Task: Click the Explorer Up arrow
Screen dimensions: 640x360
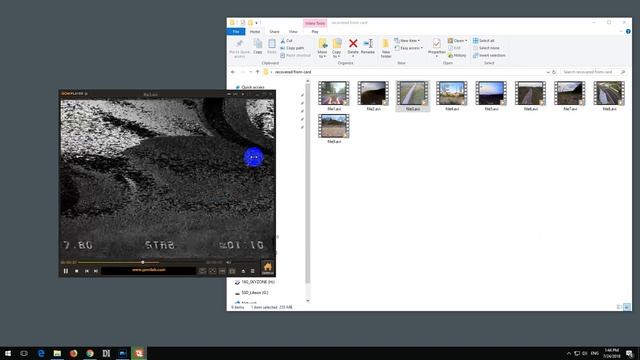Action: tap(258, 72)
